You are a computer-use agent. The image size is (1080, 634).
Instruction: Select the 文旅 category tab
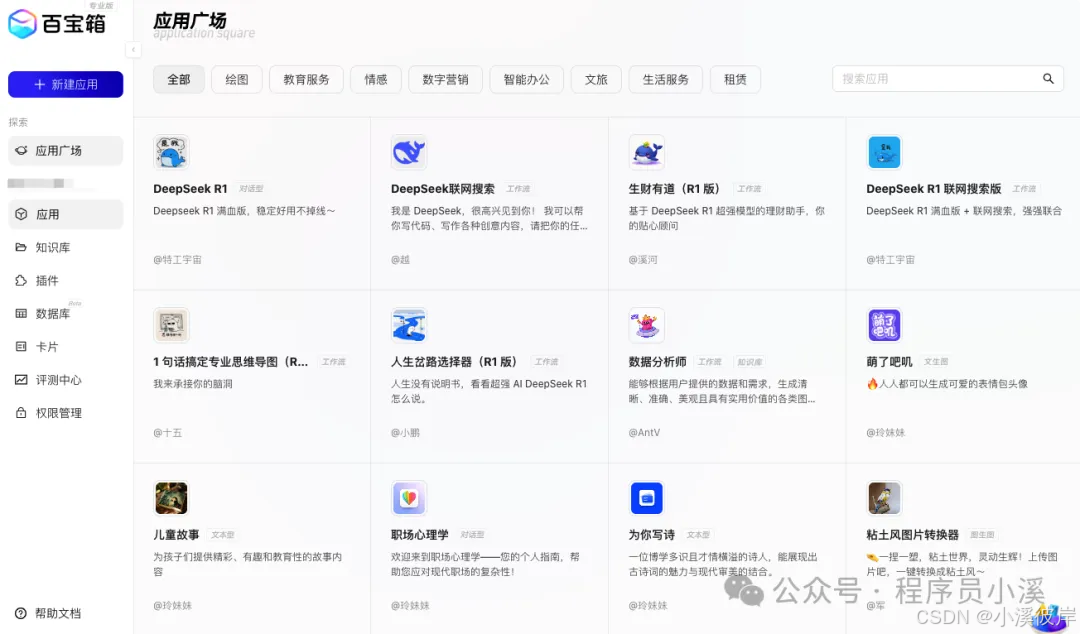click(596, 79)
